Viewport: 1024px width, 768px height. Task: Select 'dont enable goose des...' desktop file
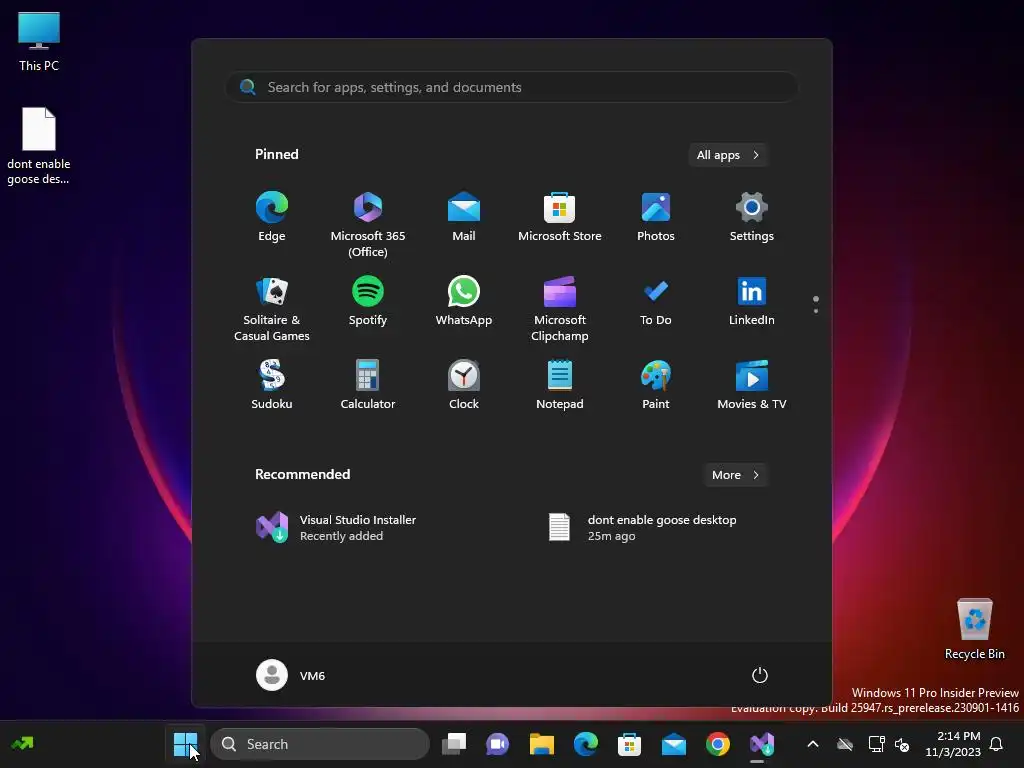click(x=39, y=146)
